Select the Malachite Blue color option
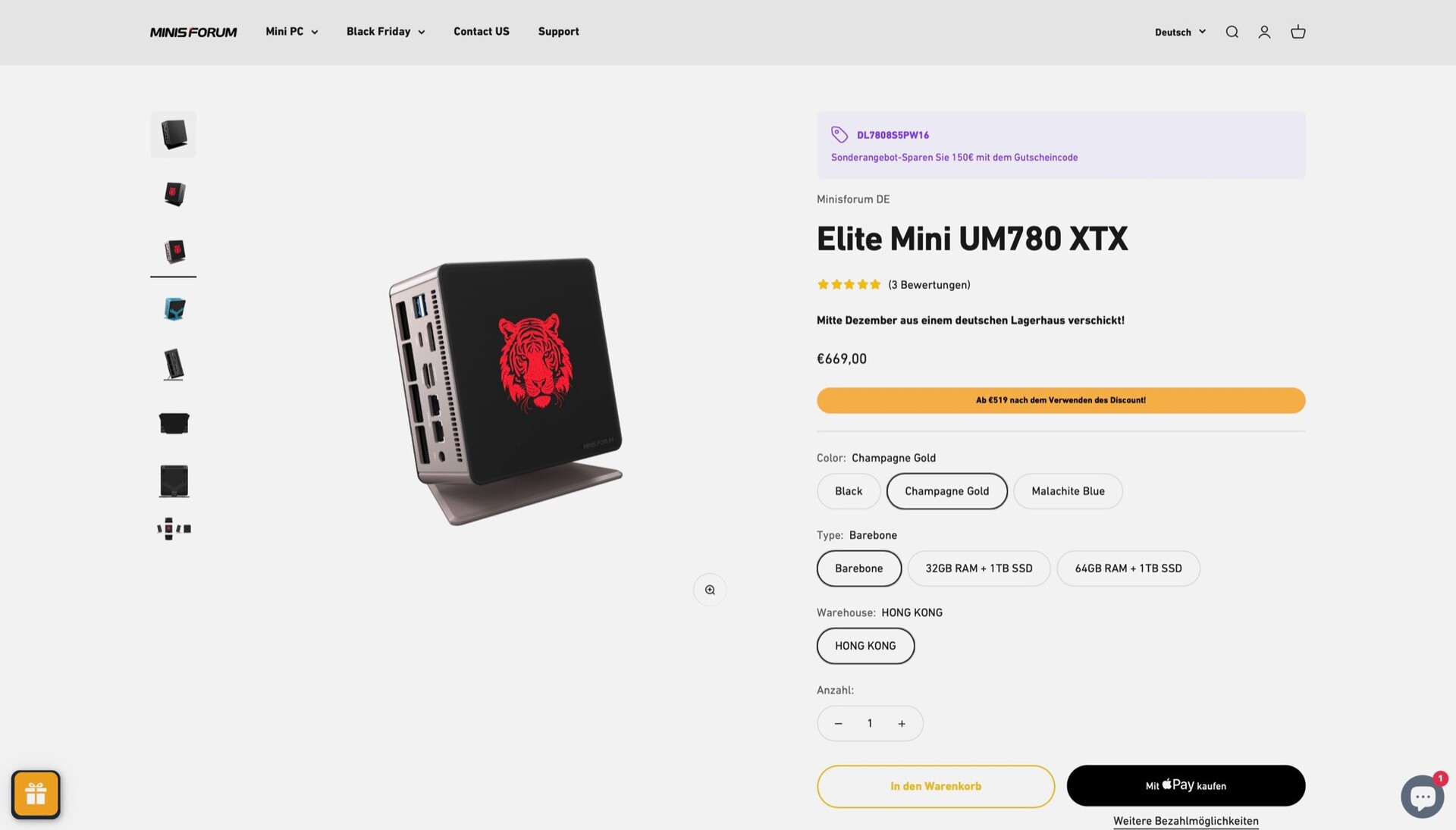The height and width of the screenshot is (830, 1456). pos(1068,491)
